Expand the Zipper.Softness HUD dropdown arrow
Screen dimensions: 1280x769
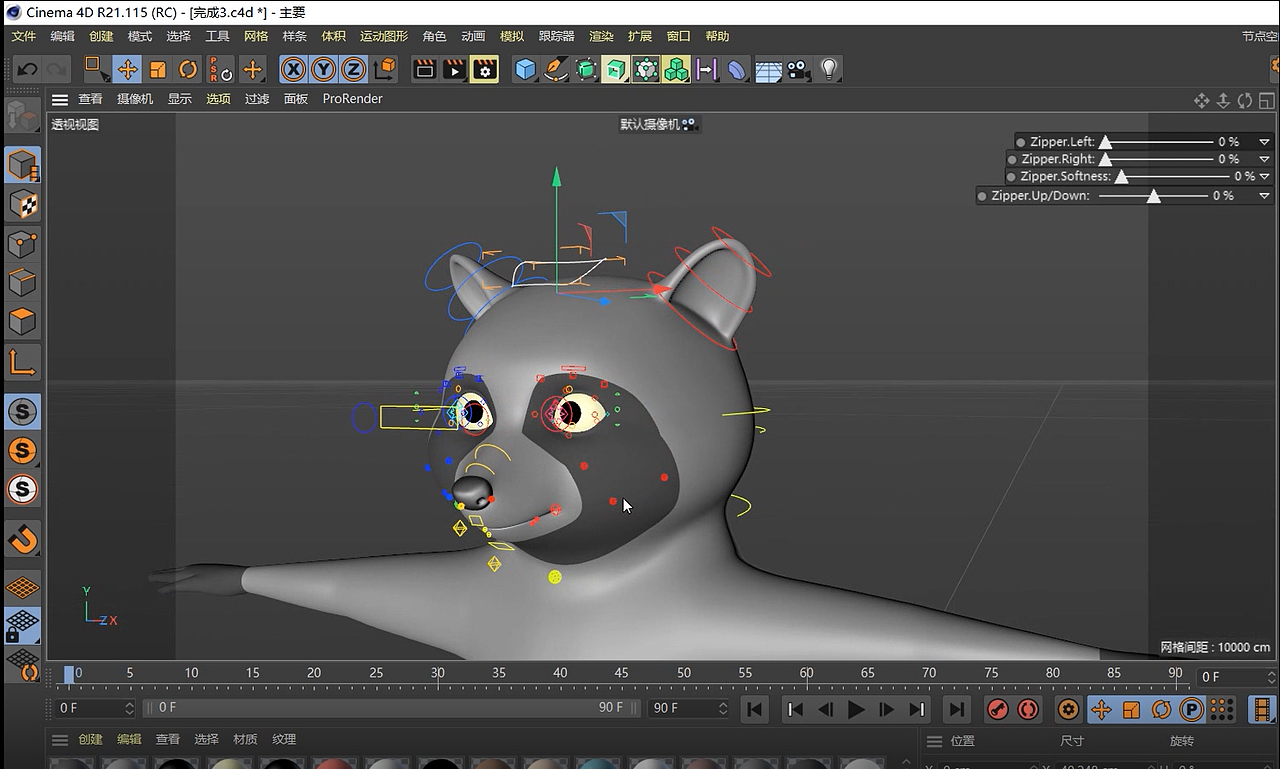coord(1264,176)
